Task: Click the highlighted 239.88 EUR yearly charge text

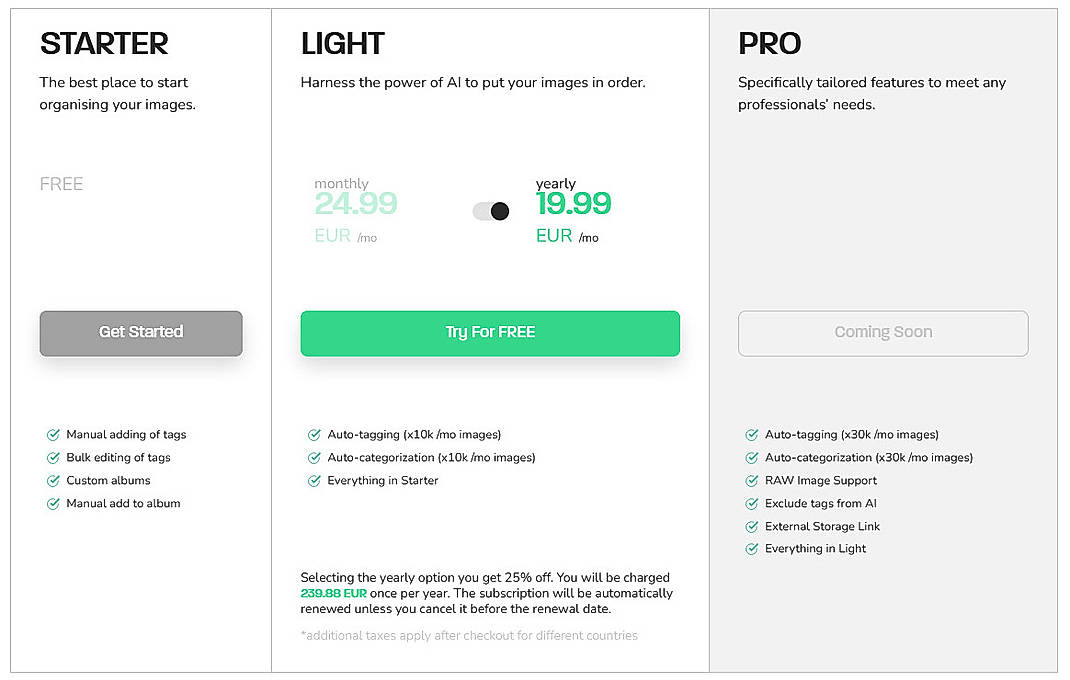Action: [x=335, y=592]
